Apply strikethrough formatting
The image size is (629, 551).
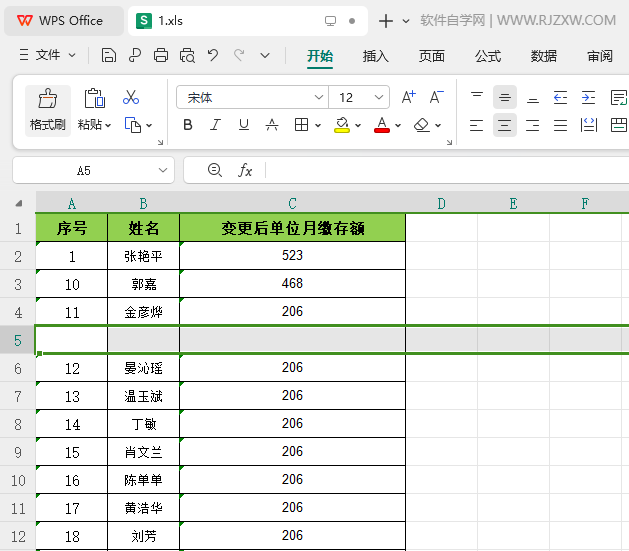coord(272,125)
